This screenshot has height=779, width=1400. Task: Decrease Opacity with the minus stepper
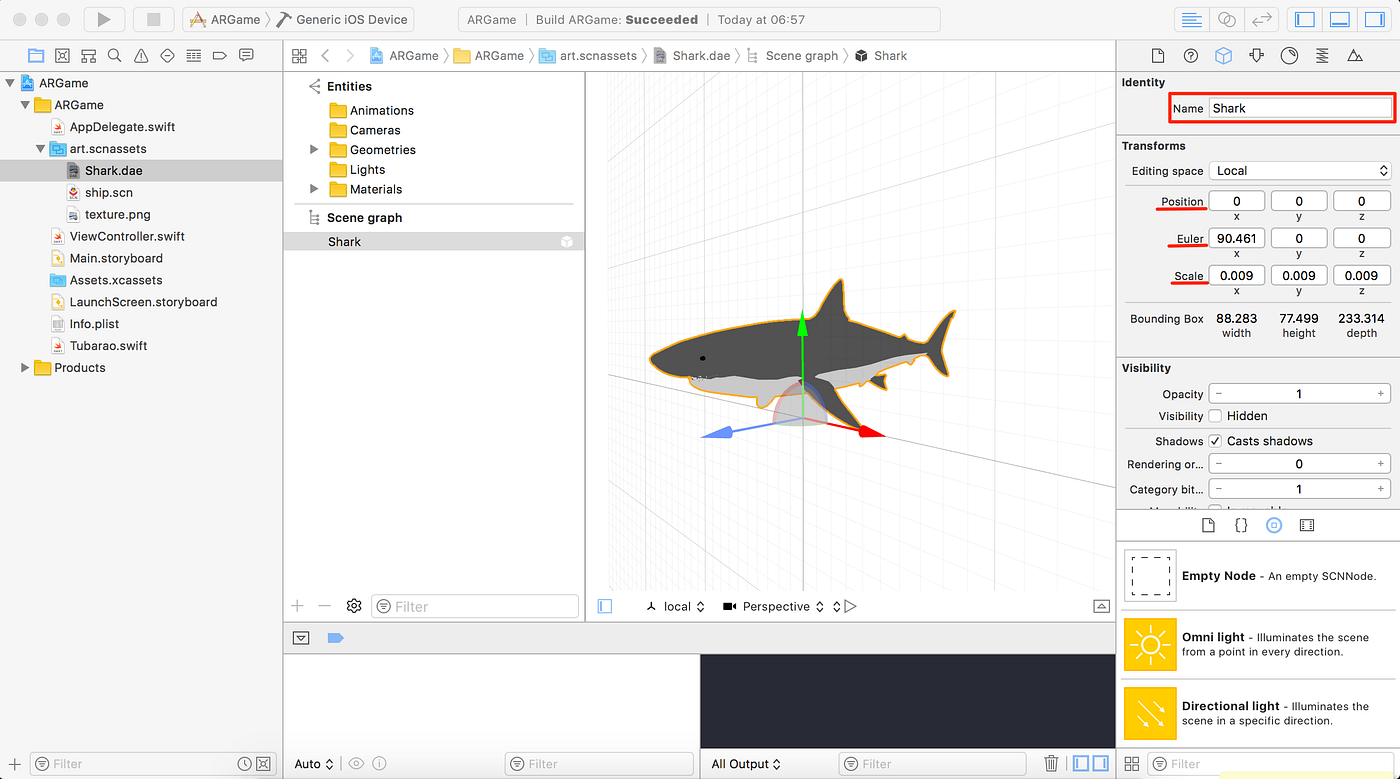pyautogui.click(x=1219, y=394)
